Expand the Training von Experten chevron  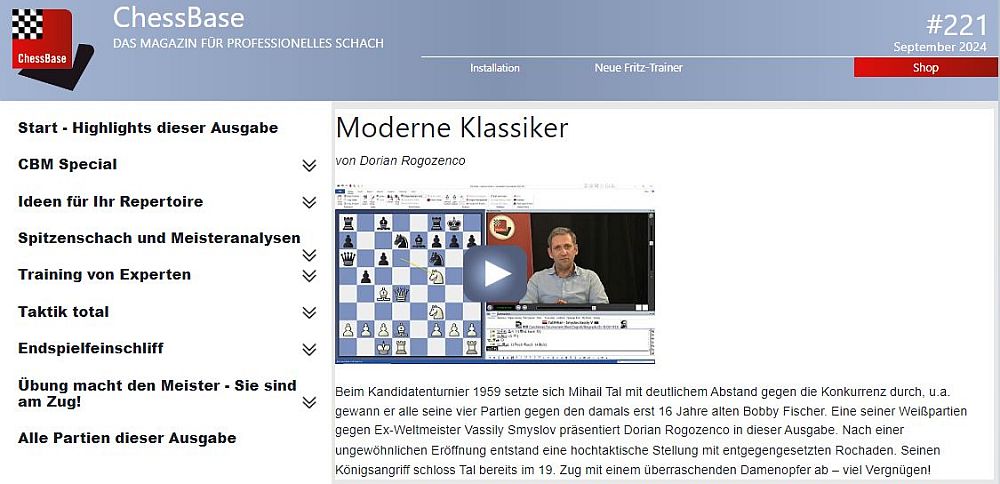pos(309,276)
